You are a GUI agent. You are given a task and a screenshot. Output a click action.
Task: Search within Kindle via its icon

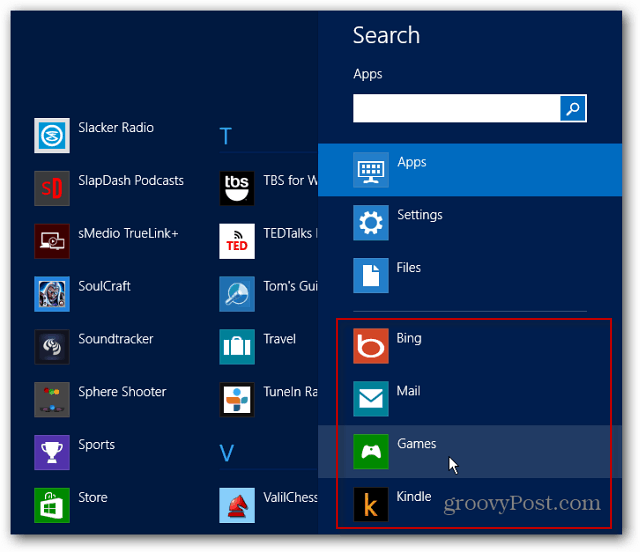371,504
